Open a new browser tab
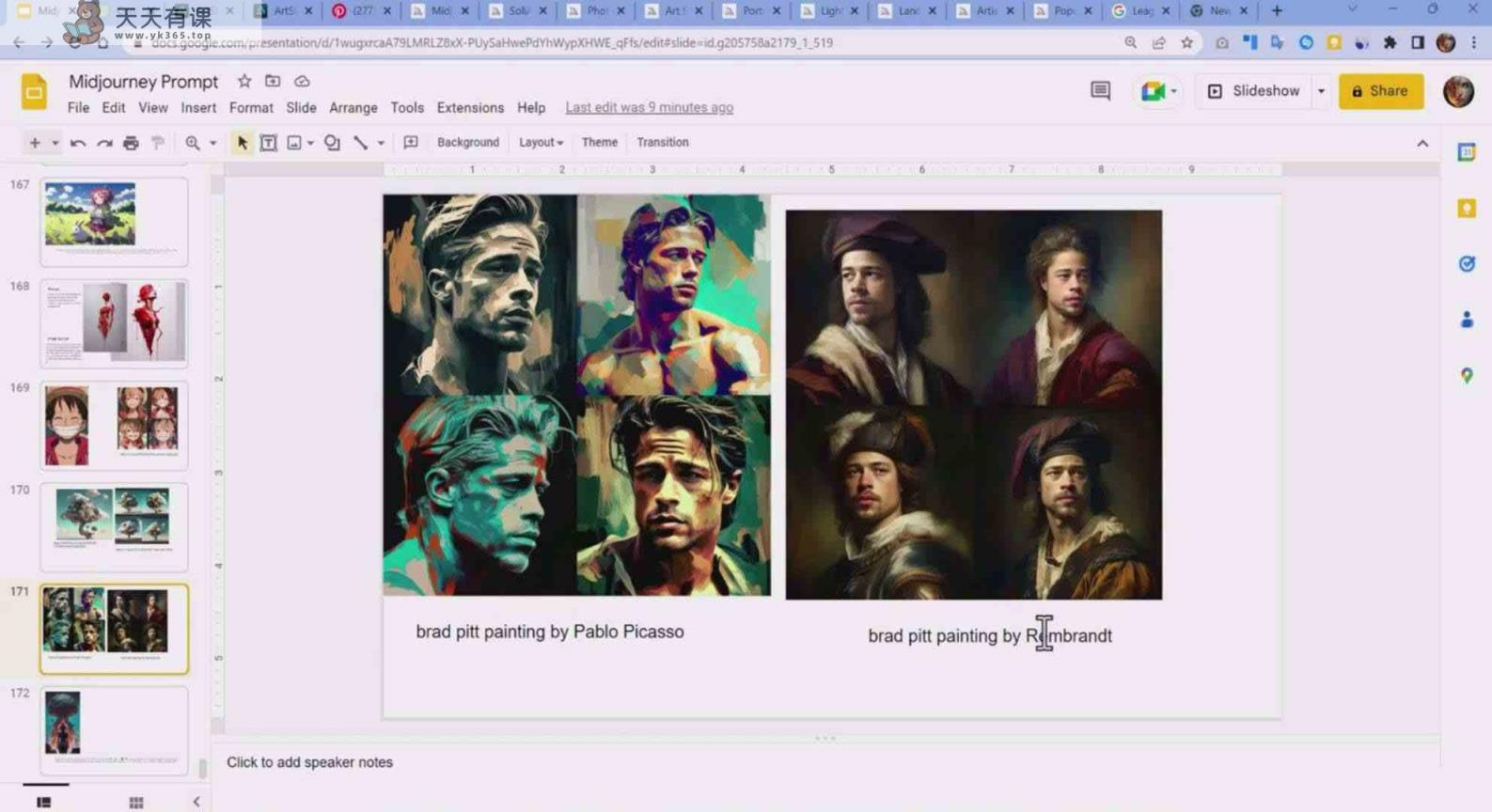Image resolution: width=1492 pixels, height=812 pixels. (1277, 10)
